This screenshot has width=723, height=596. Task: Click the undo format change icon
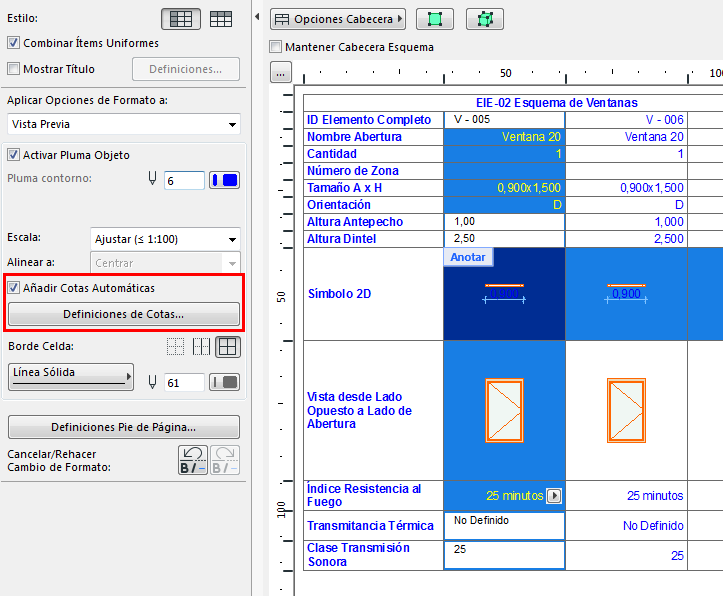(x=192, y=460)
